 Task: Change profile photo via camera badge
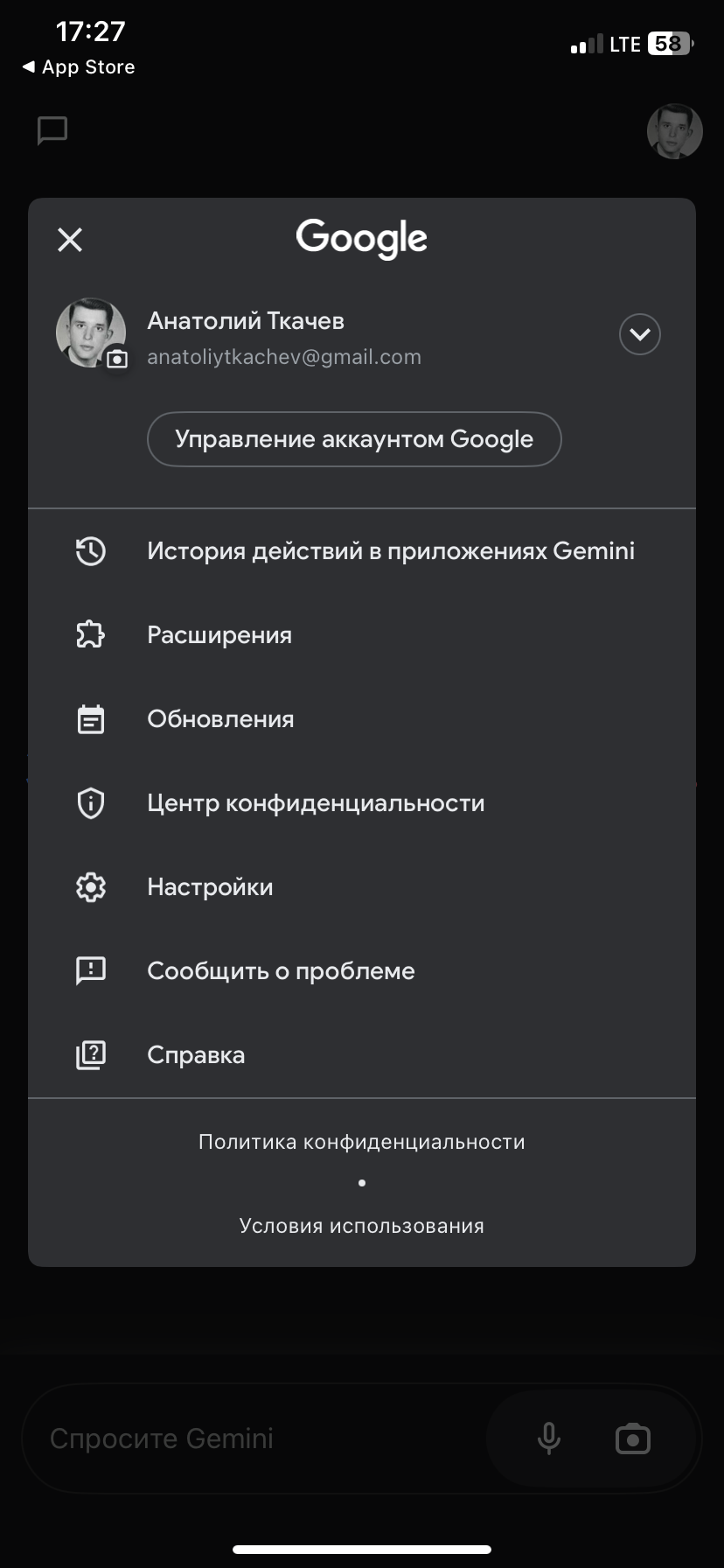click(x=116, y=359)
